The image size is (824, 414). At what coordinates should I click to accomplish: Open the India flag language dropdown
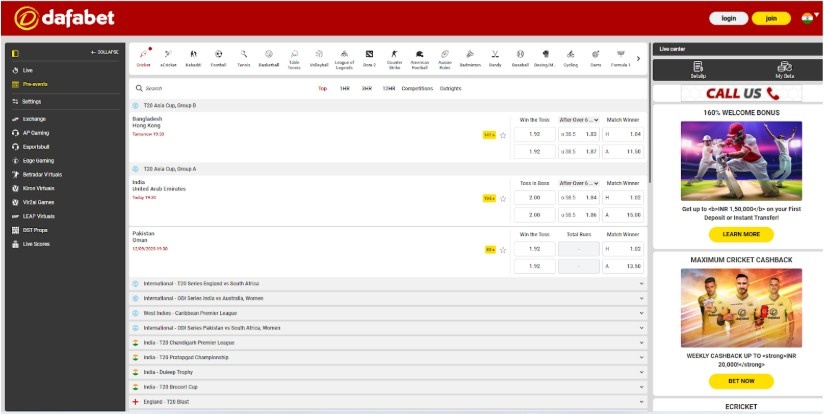(810, 18)
